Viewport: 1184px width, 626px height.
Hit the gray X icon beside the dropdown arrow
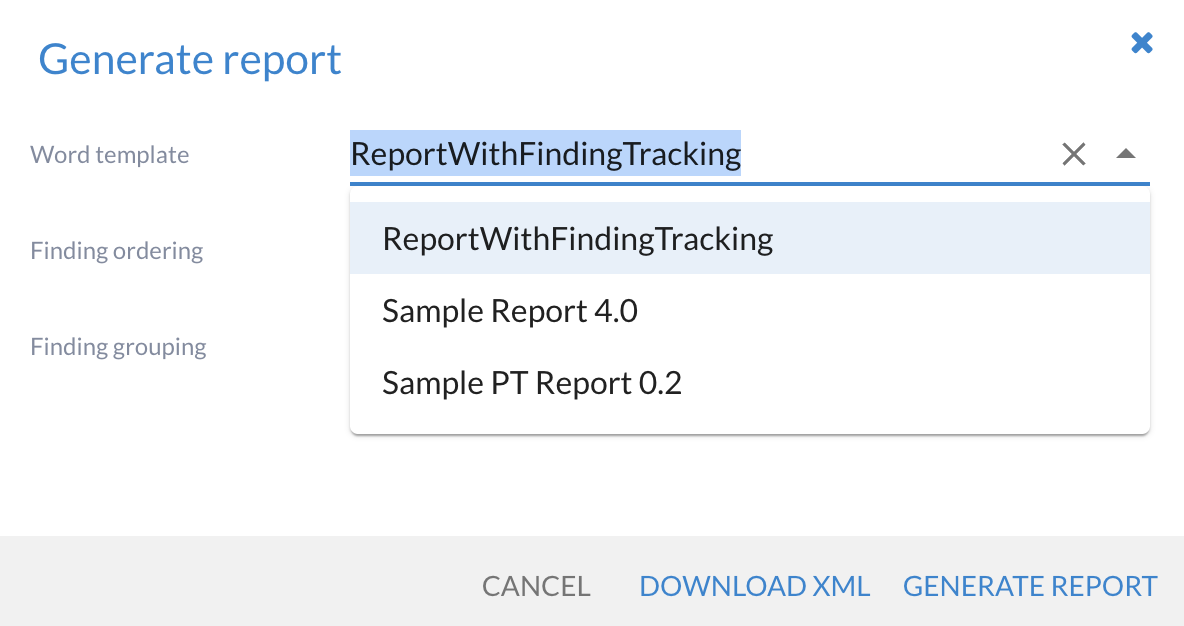coord(1073,154)
